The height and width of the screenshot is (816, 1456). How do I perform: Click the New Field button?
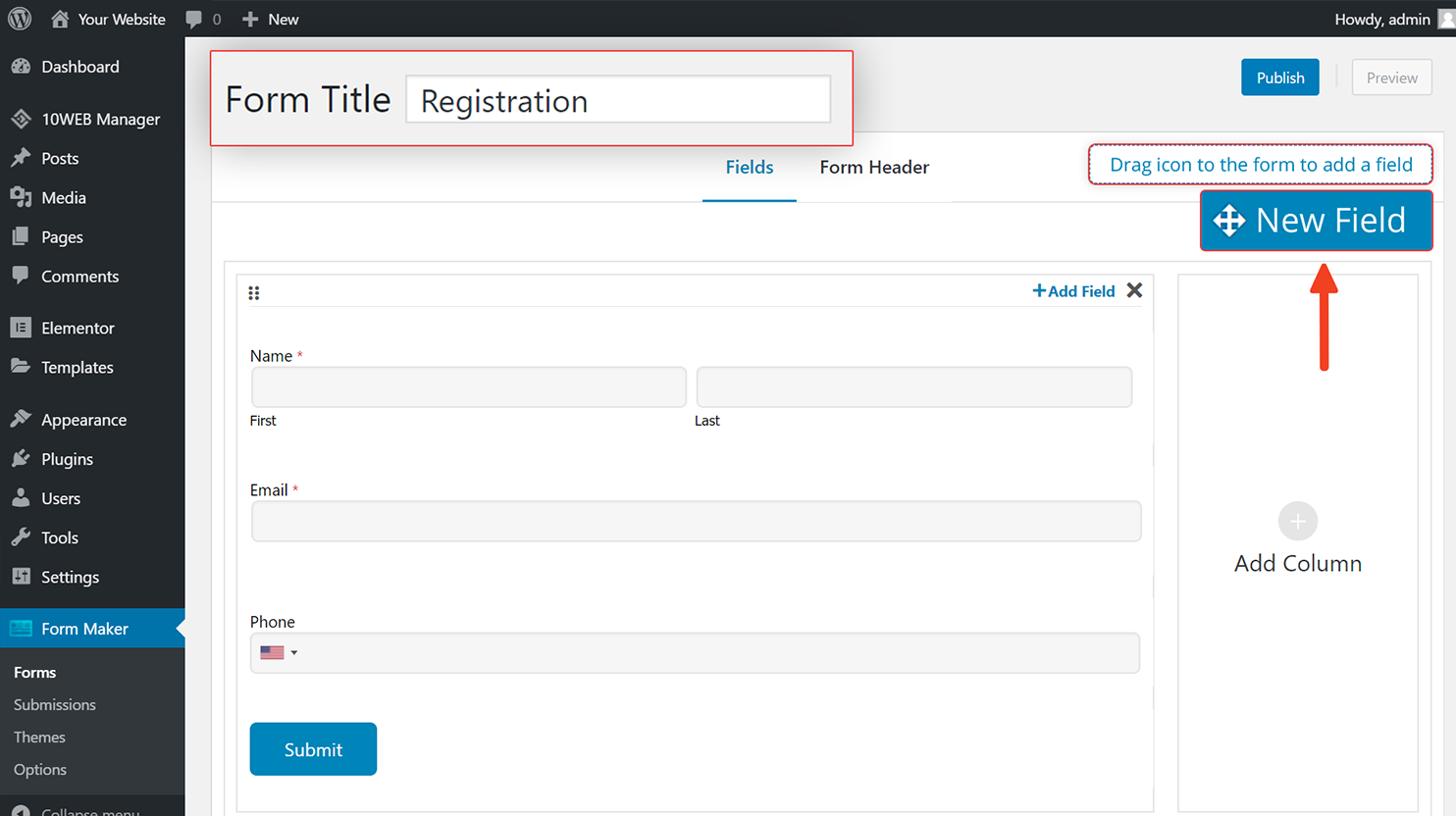[1317, 221]
